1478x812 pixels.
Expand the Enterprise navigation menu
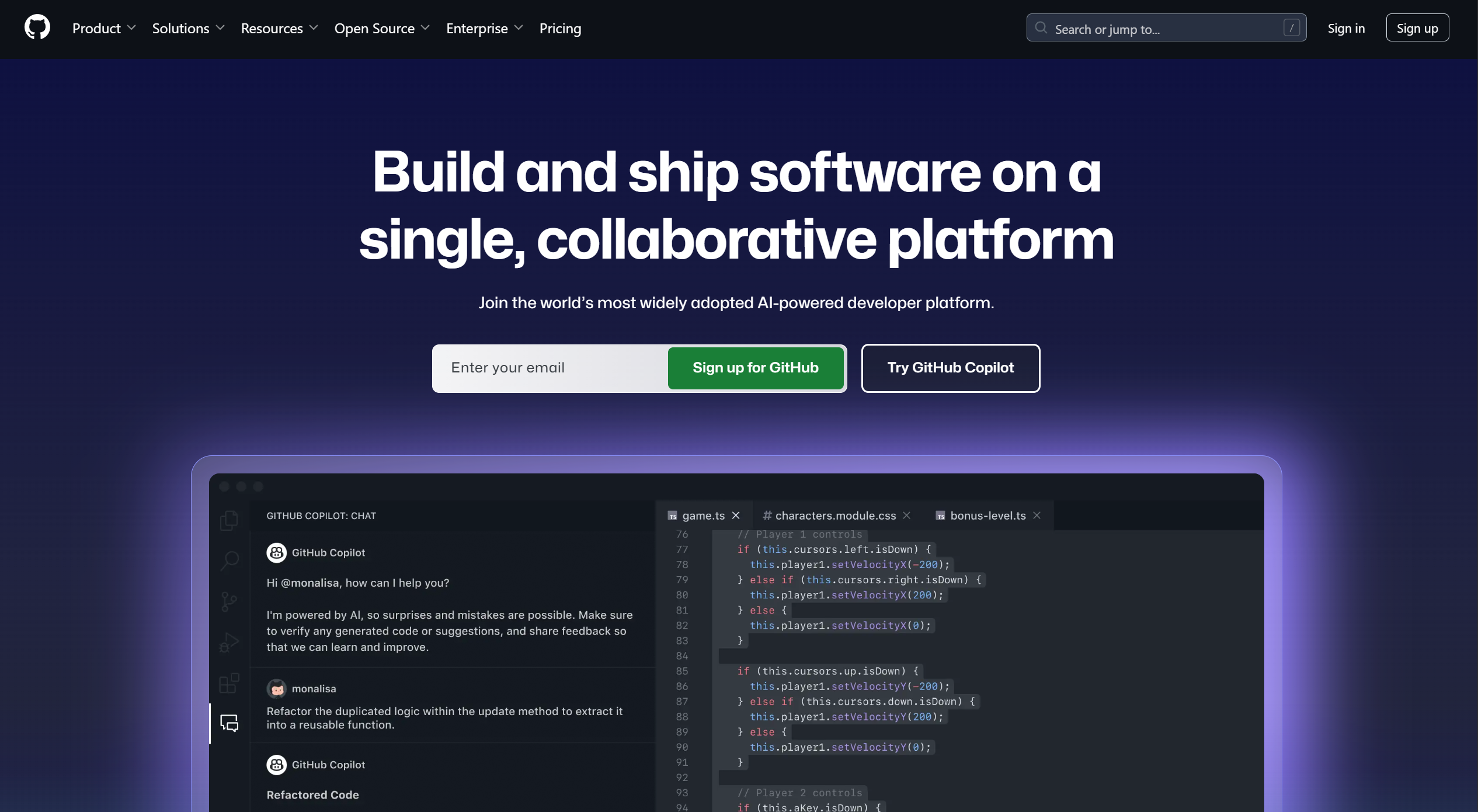click(x=484, y=28)
